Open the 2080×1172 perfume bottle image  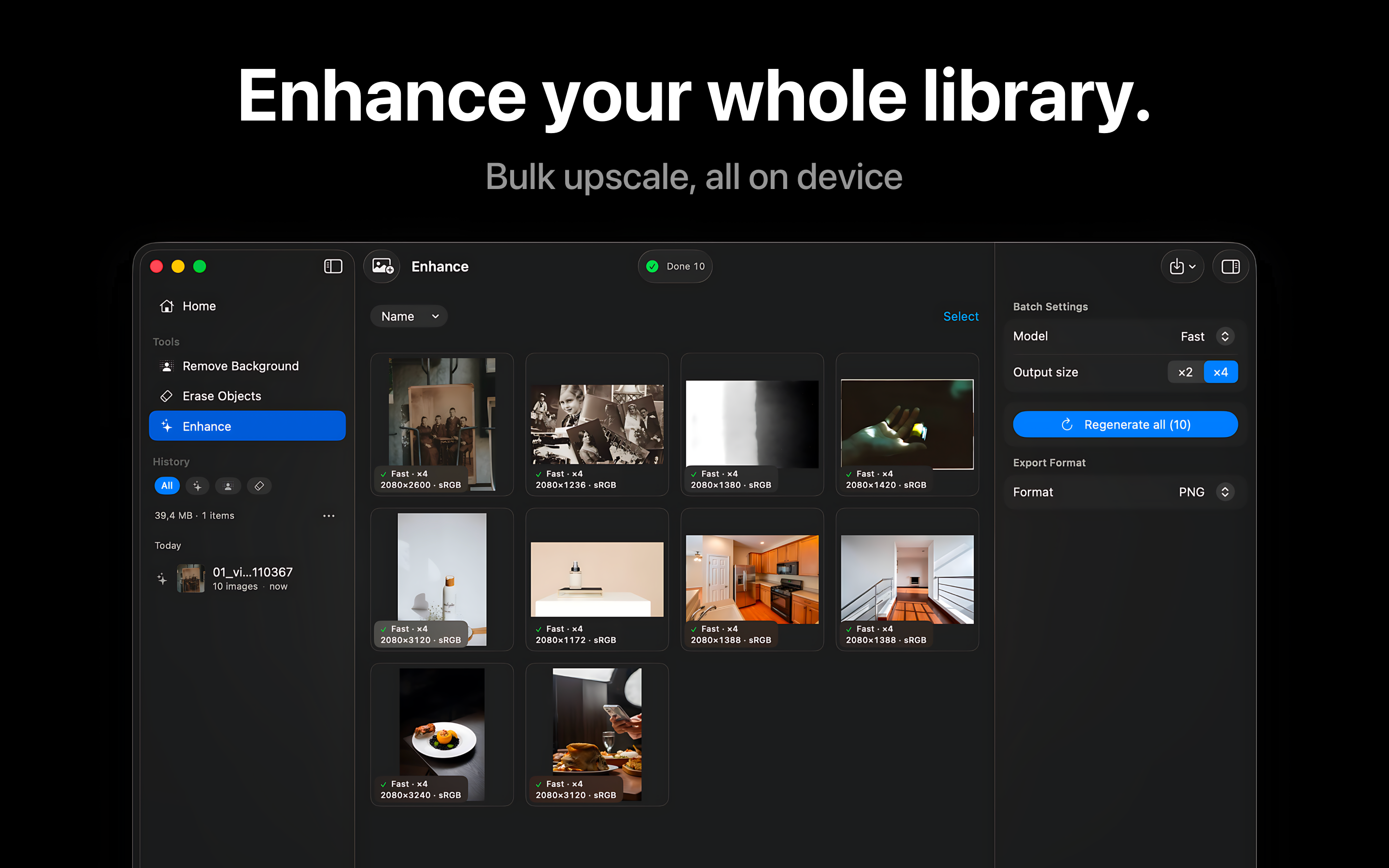click(x=597, y=579)
